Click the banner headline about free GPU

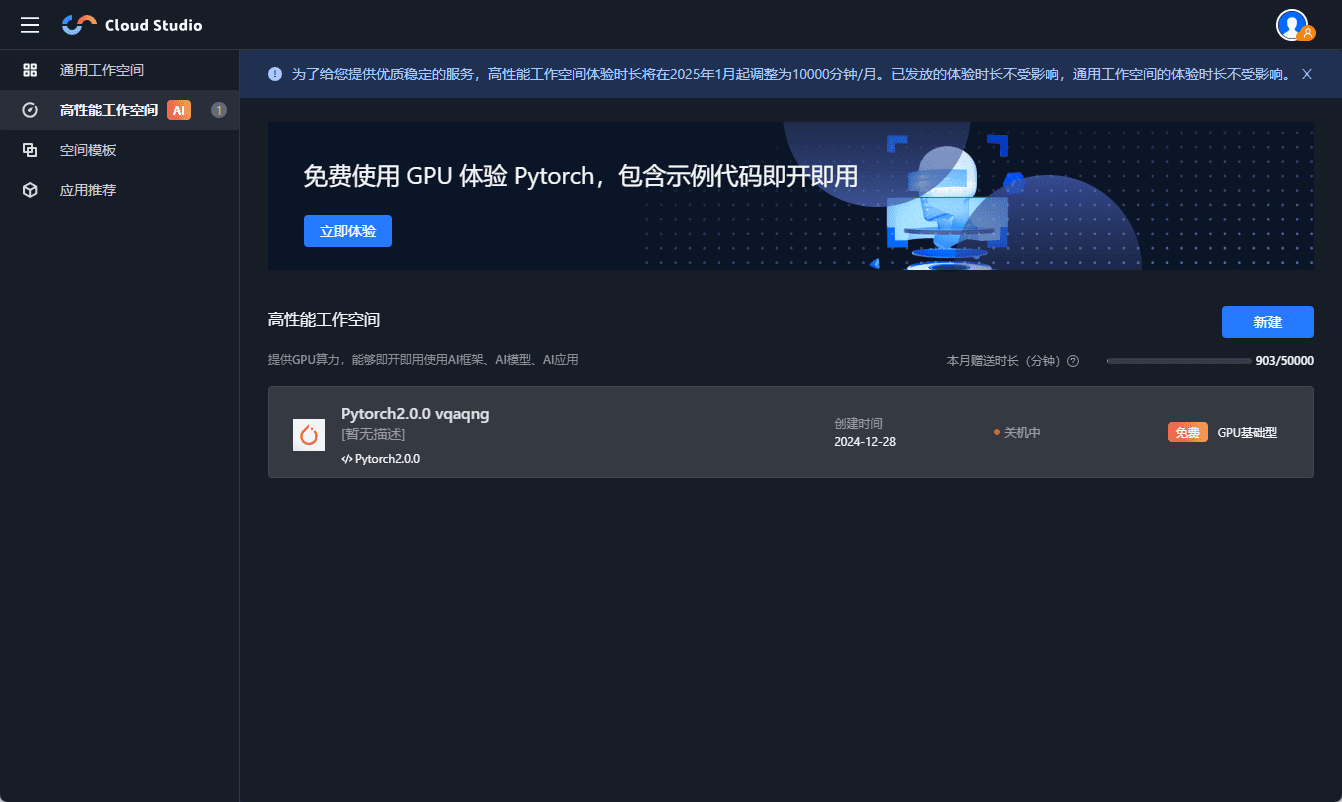pyautogui.click(x=581, y=177)
